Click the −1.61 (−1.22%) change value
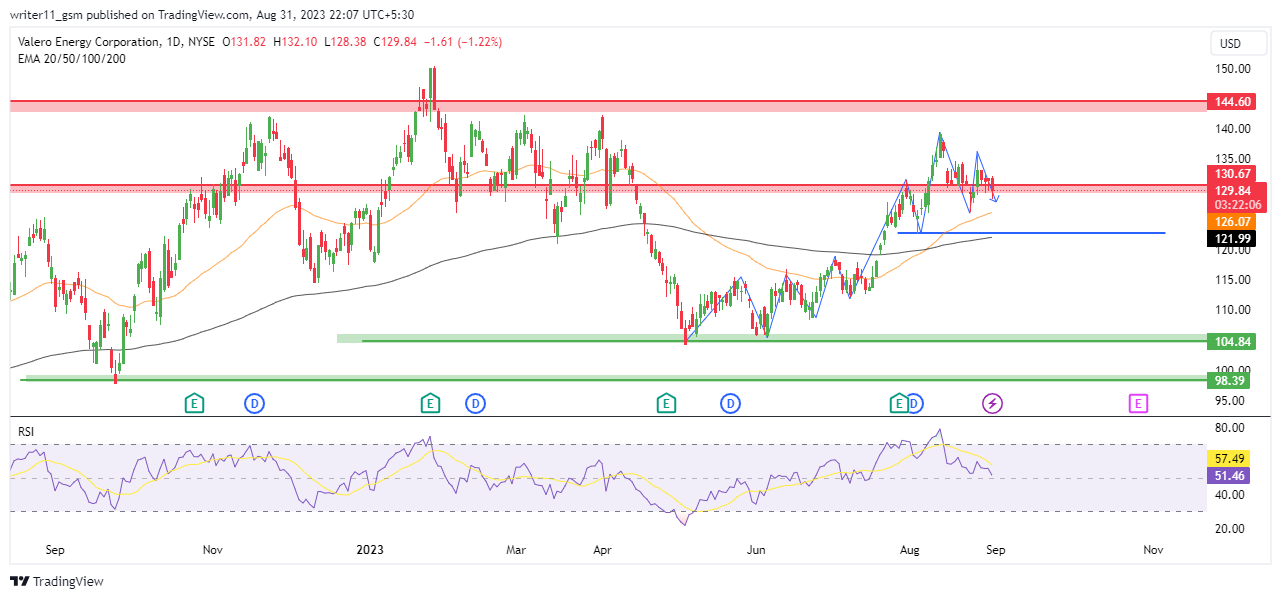 click(463, 42)
